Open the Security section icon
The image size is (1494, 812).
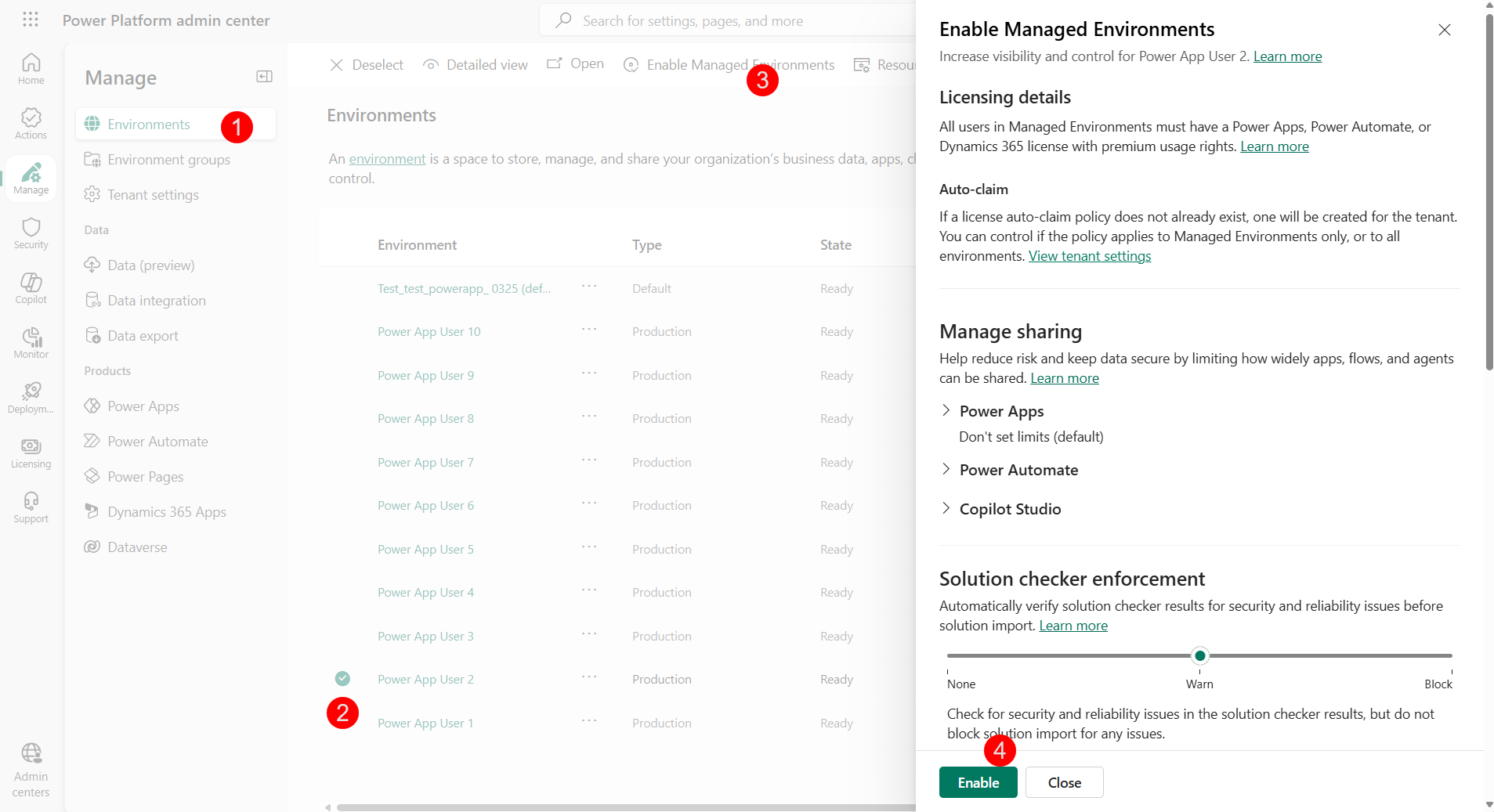31,233
